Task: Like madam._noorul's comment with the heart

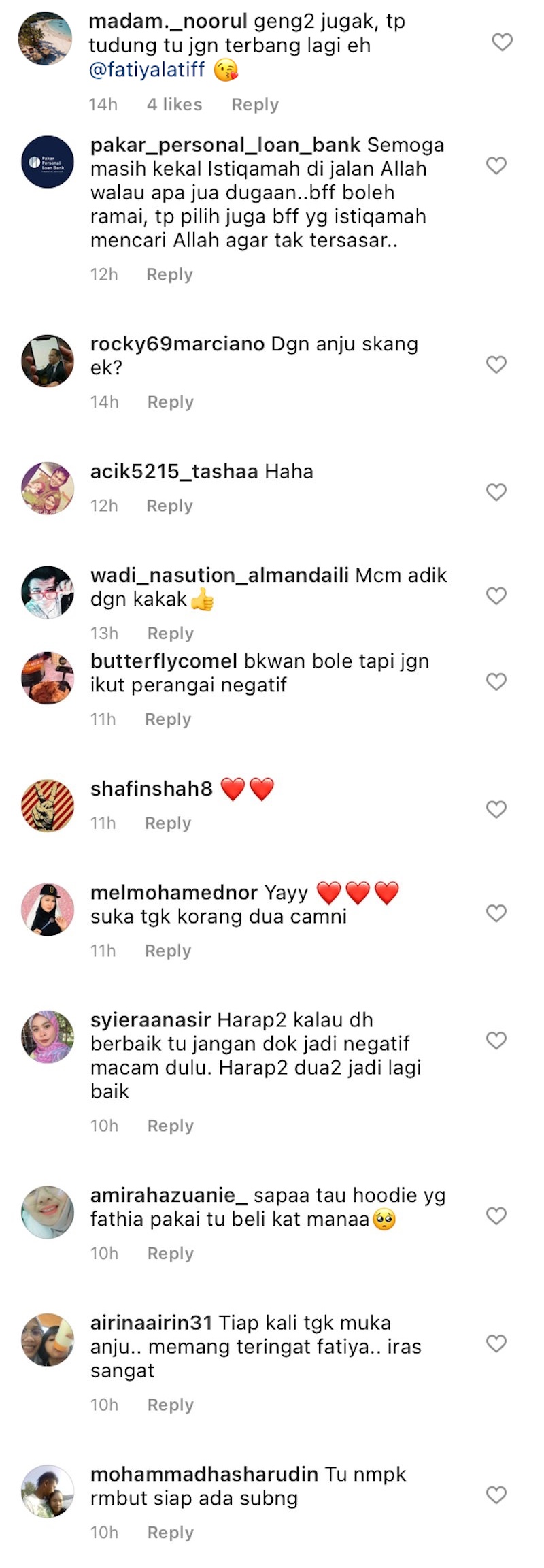Action: [502, 42]
